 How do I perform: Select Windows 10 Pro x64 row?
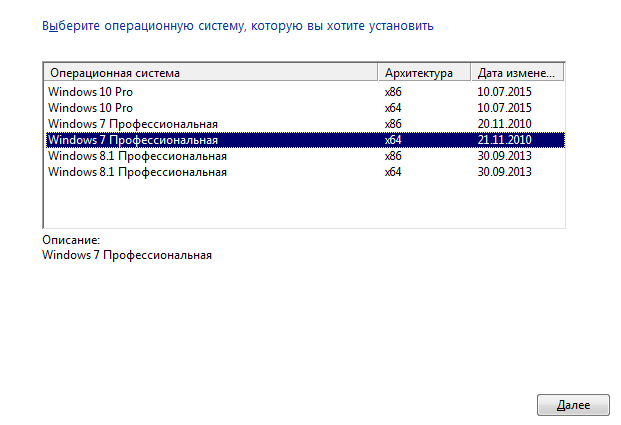[305, 108]
